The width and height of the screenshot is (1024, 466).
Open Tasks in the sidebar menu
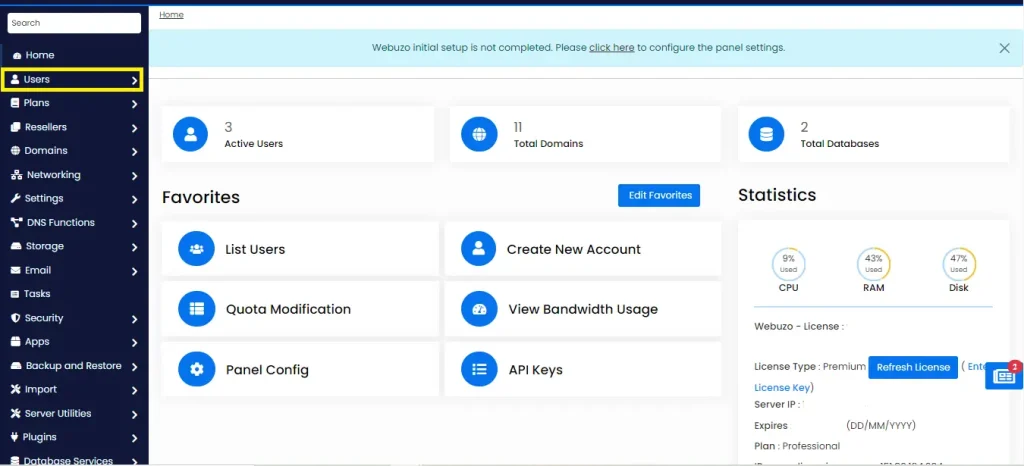[x=37, y=294]
